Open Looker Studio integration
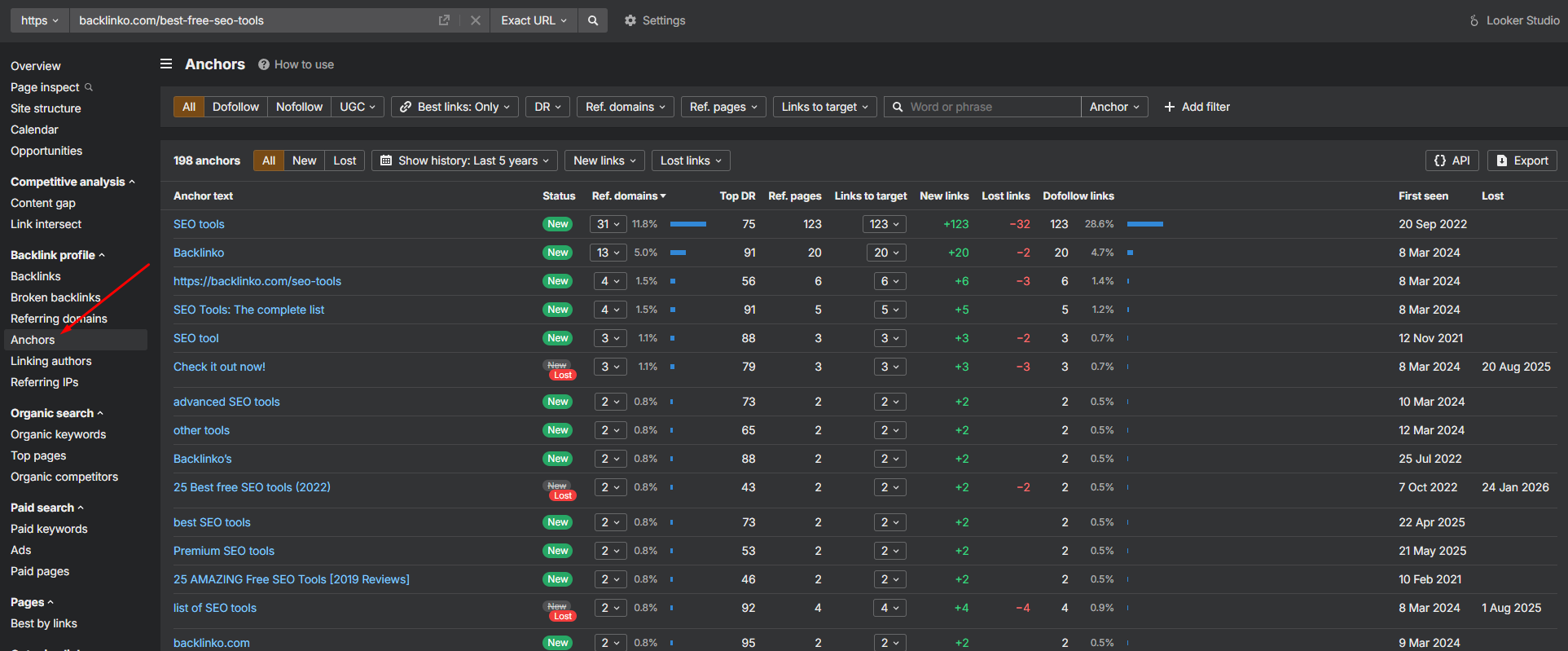1568x651 pixels. (x=1514, y=20)
